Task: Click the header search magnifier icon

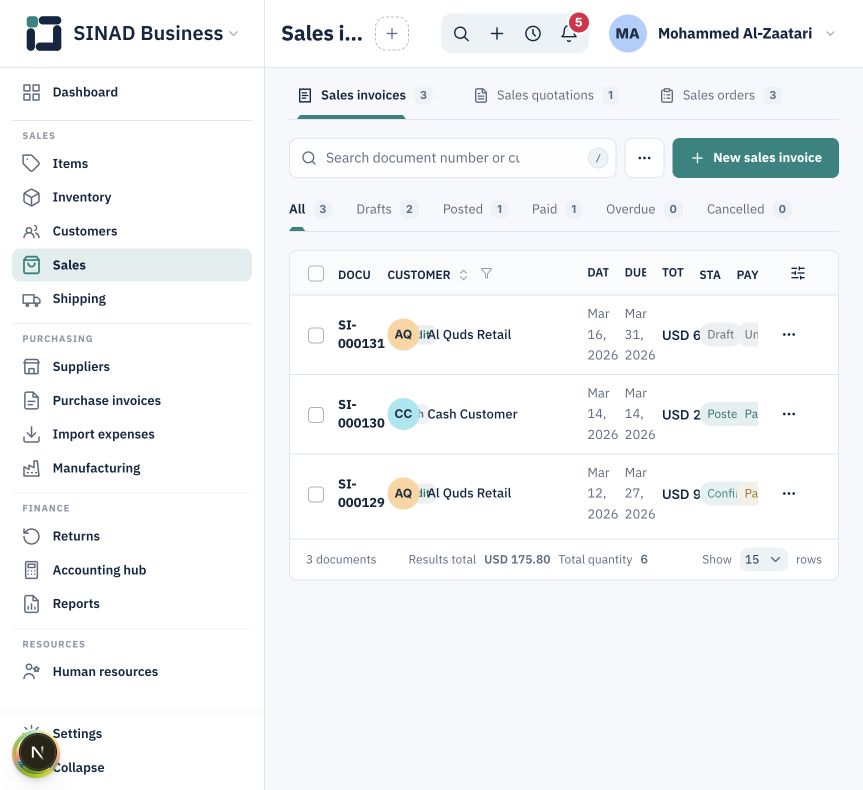Action: click(461, 34)
